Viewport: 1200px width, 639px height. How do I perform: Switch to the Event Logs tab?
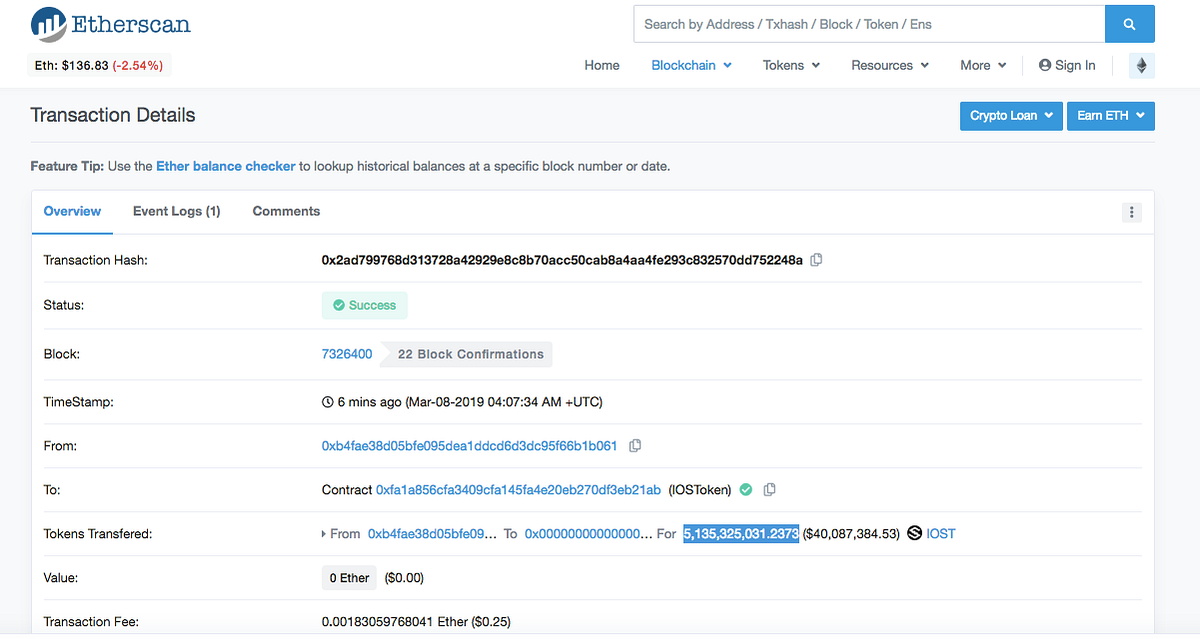176,211
